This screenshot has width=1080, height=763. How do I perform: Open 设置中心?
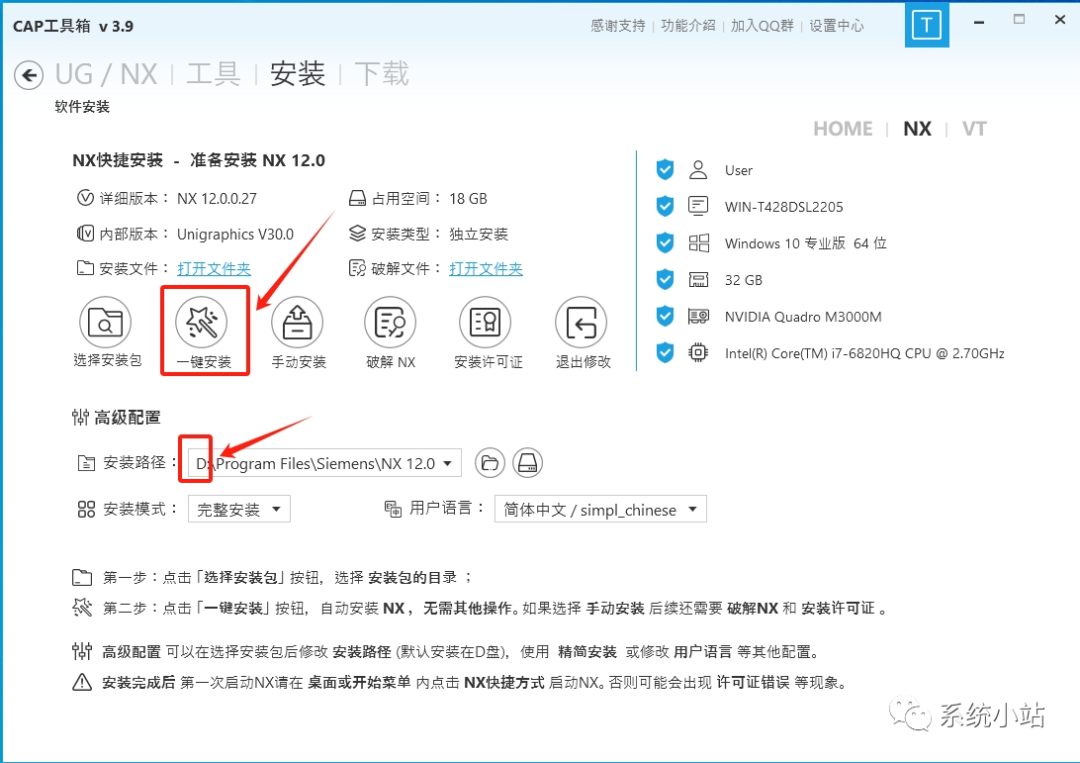point(836,25)
